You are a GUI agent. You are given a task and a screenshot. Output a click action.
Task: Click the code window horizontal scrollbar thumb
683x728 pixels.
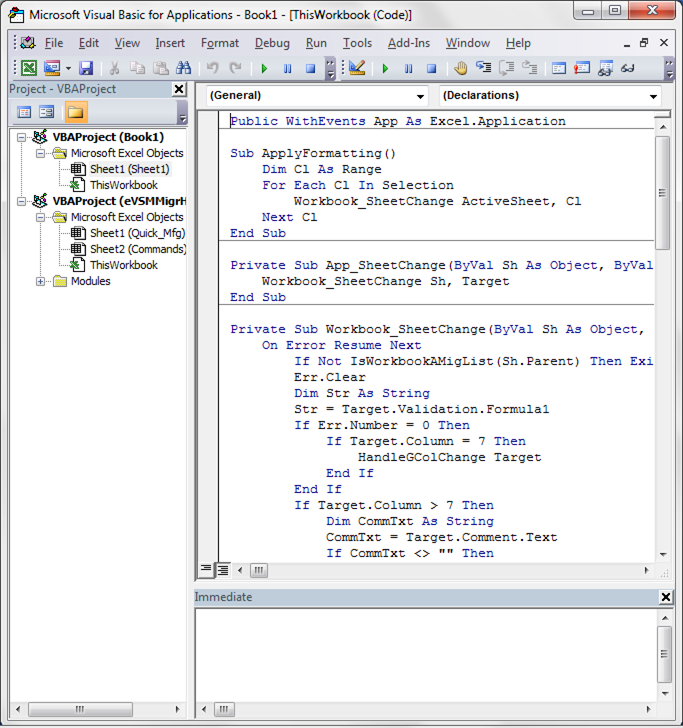tap(258, 570)
